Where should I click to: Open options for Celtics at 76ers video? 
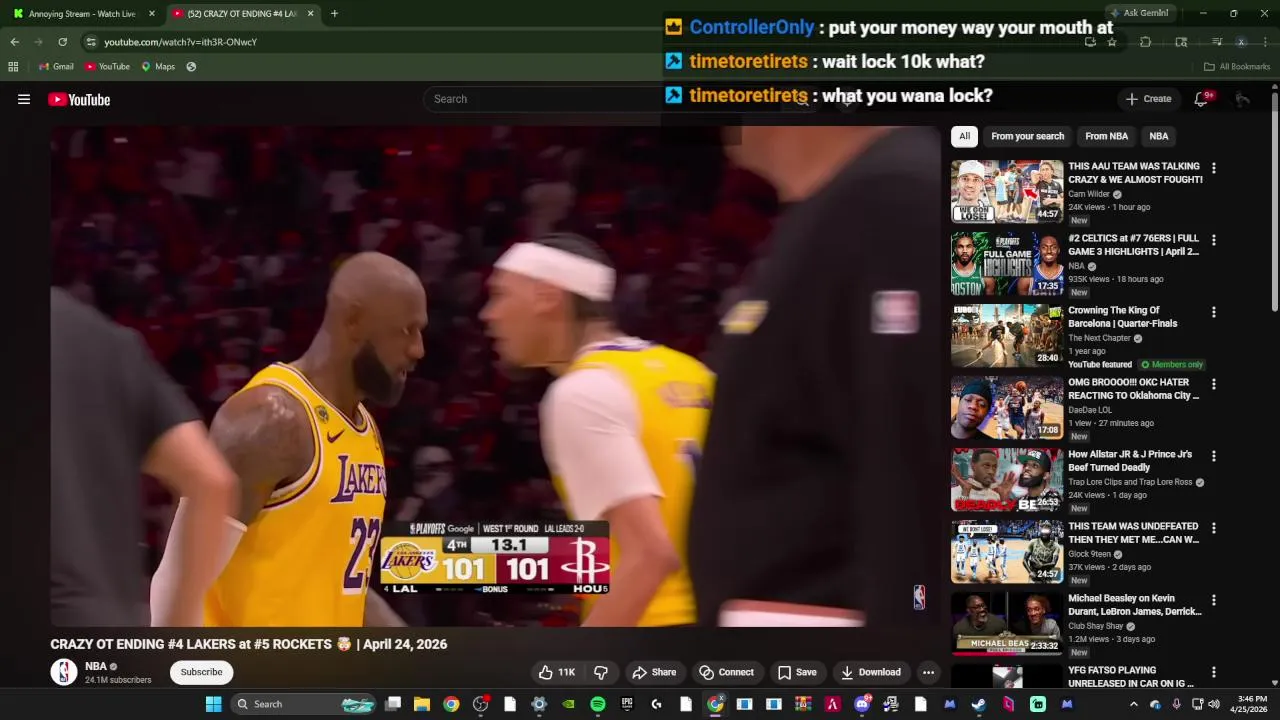(1213, 240)
